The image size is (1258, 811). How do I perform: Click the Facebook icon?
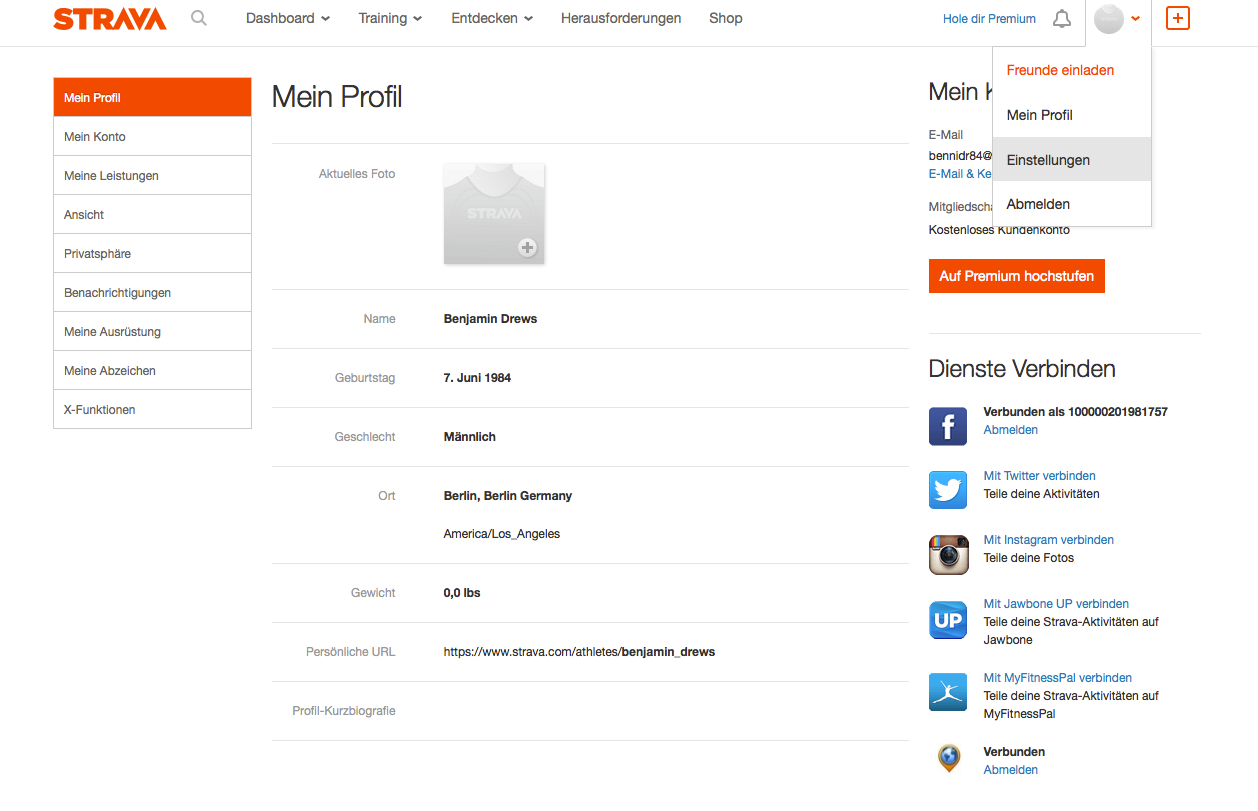pos(948,426)
